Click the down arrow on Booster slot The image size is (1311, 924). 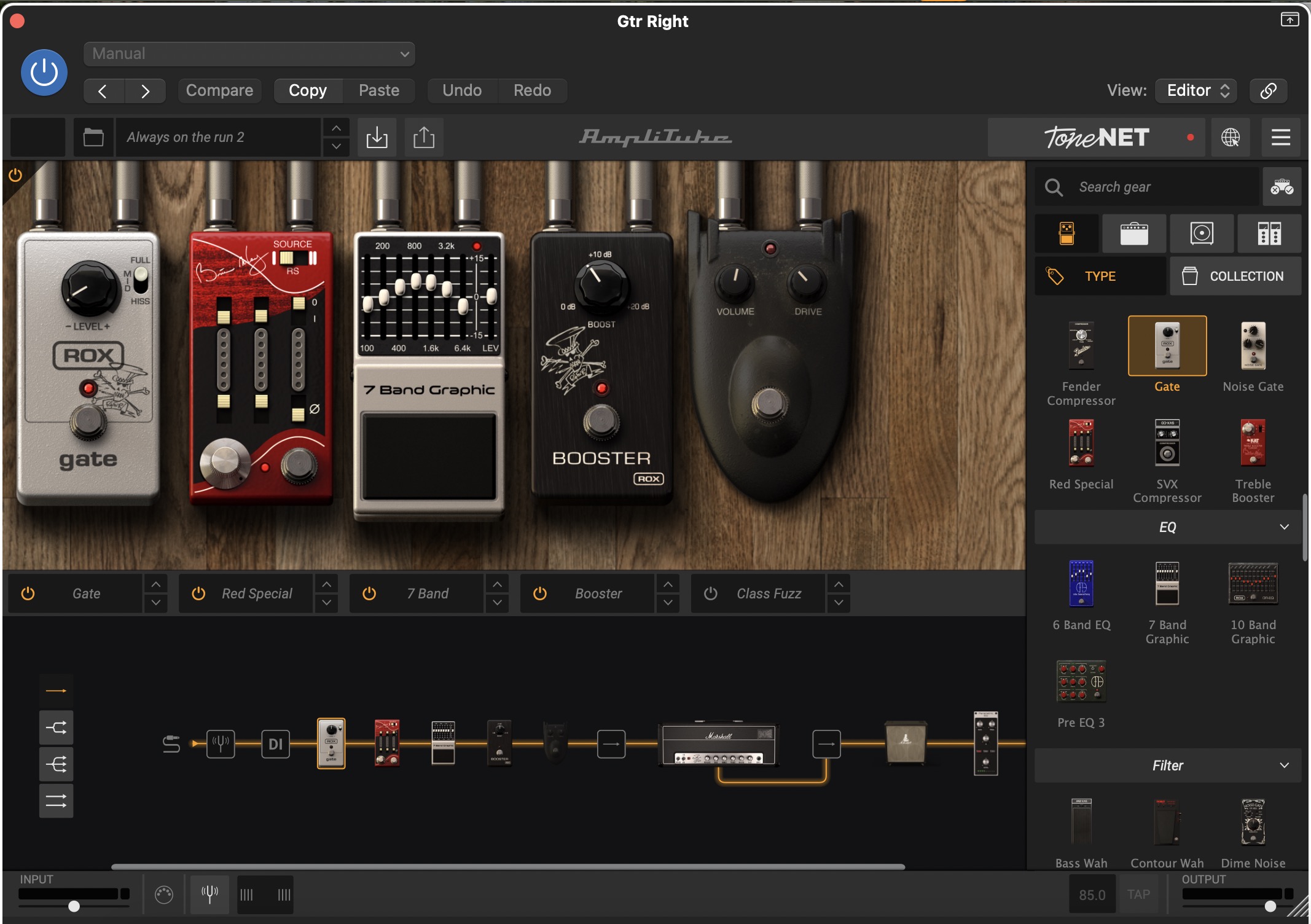[x=668, y=603]
